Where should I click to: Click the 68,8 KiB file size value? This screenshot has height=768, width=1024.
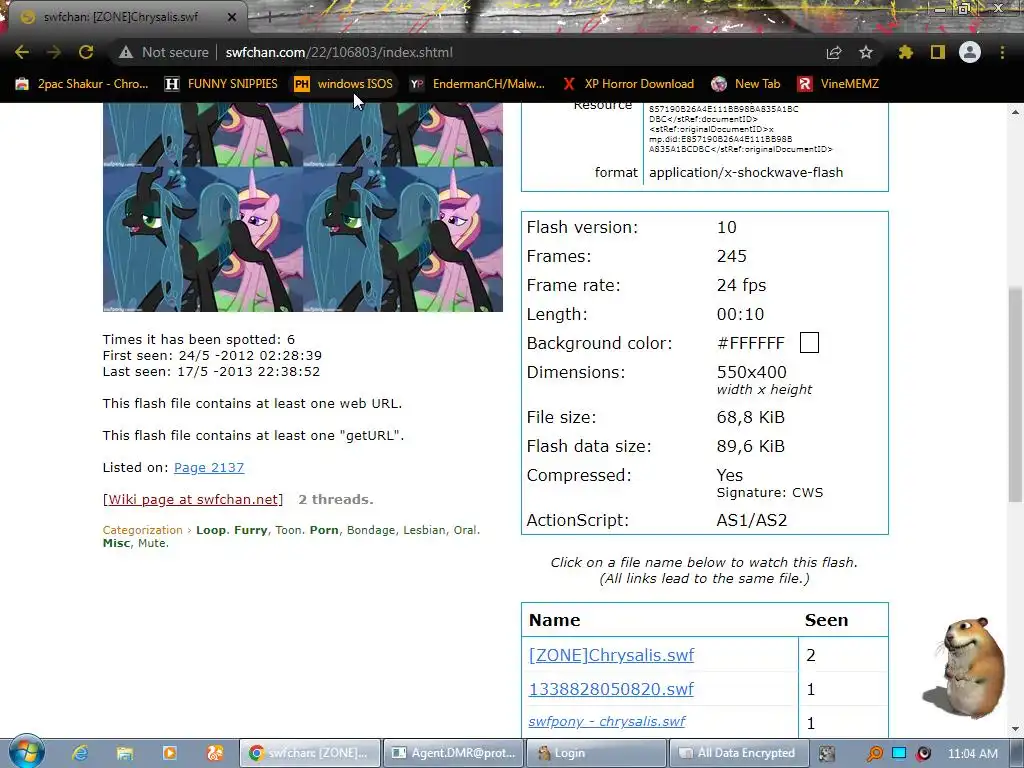(750, 417)
